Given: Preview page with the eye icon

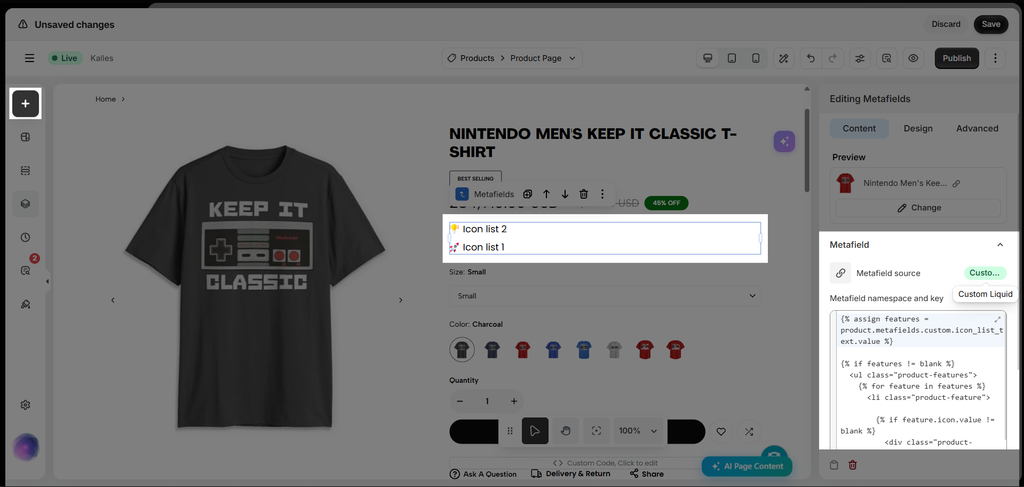Looking at the screenshot, I should click(913, 58).
